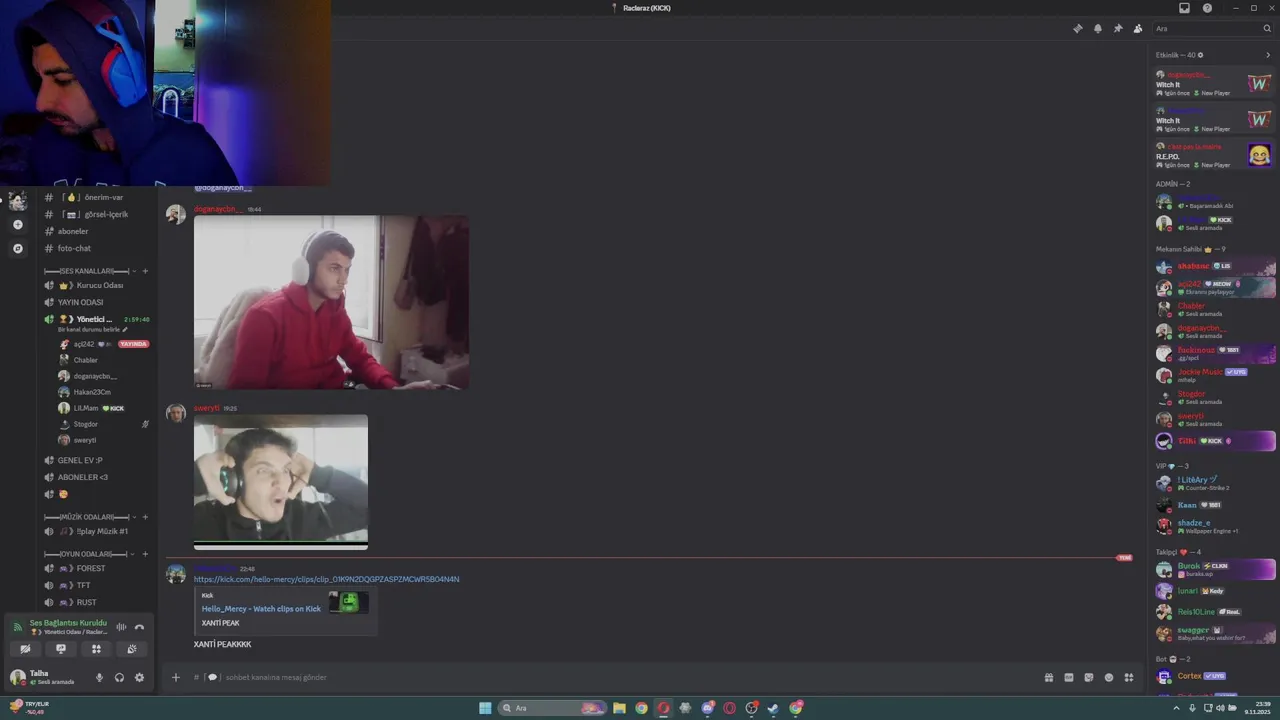Expand the Etkinlik activity section arrow

[1268, 55]
